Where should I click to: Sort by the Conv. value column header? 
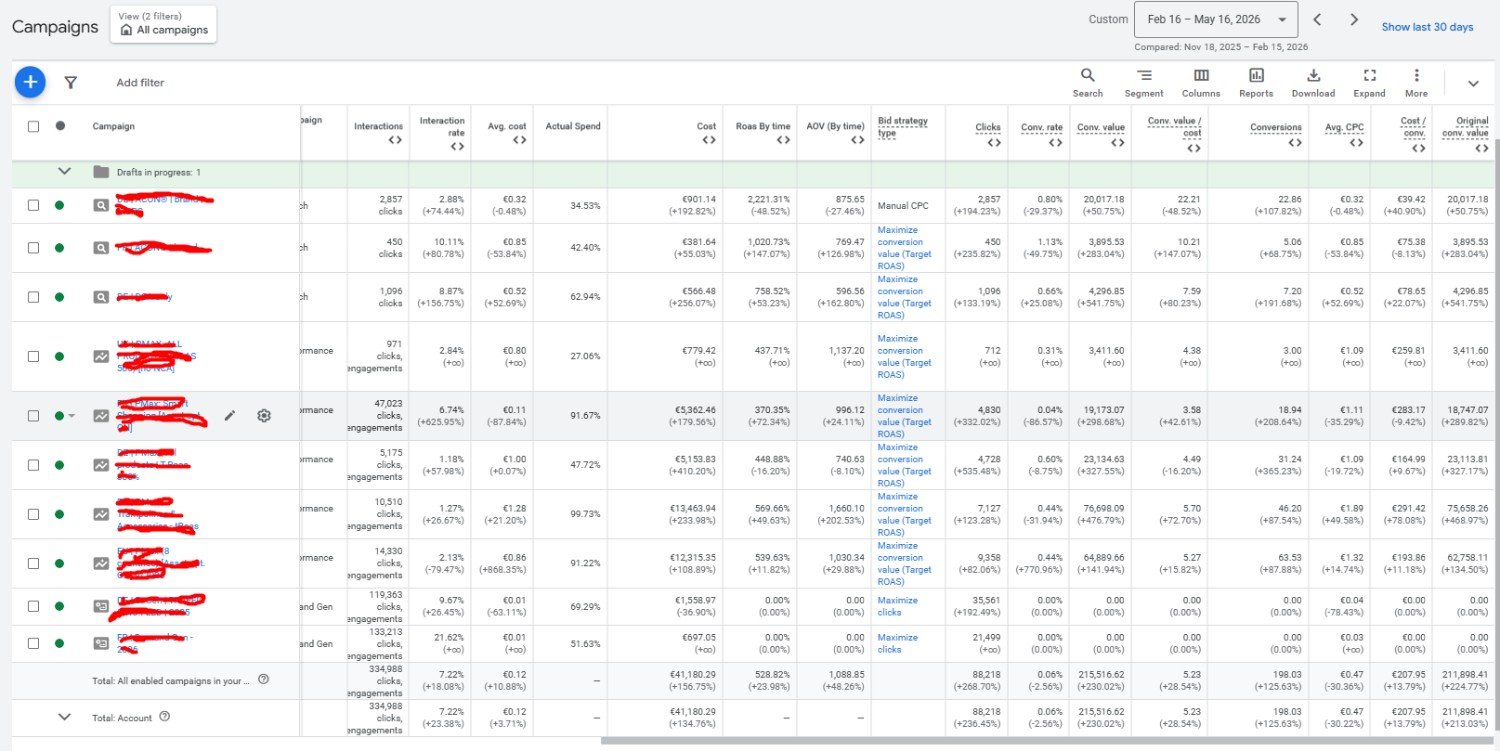[x=1101, y=127]
